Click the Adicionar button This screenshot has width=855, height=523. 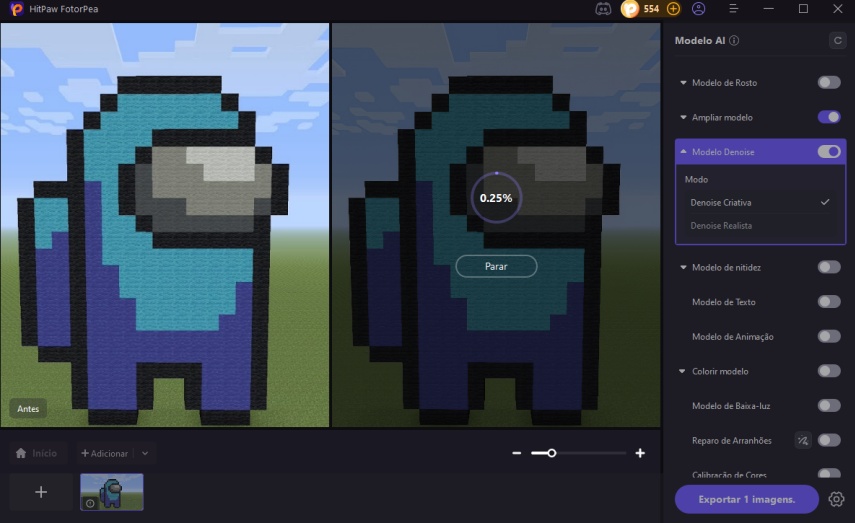coord(104,453)
